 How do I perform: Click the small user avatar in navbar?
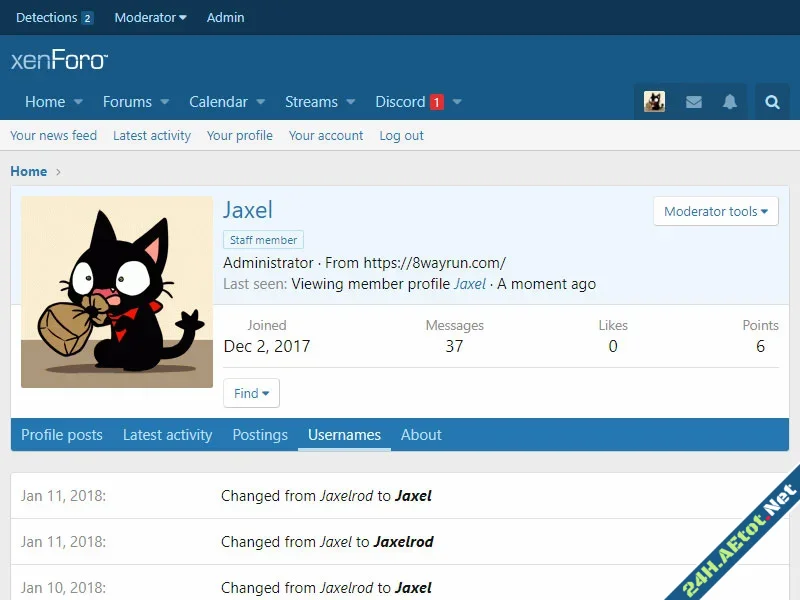(654, 102)
